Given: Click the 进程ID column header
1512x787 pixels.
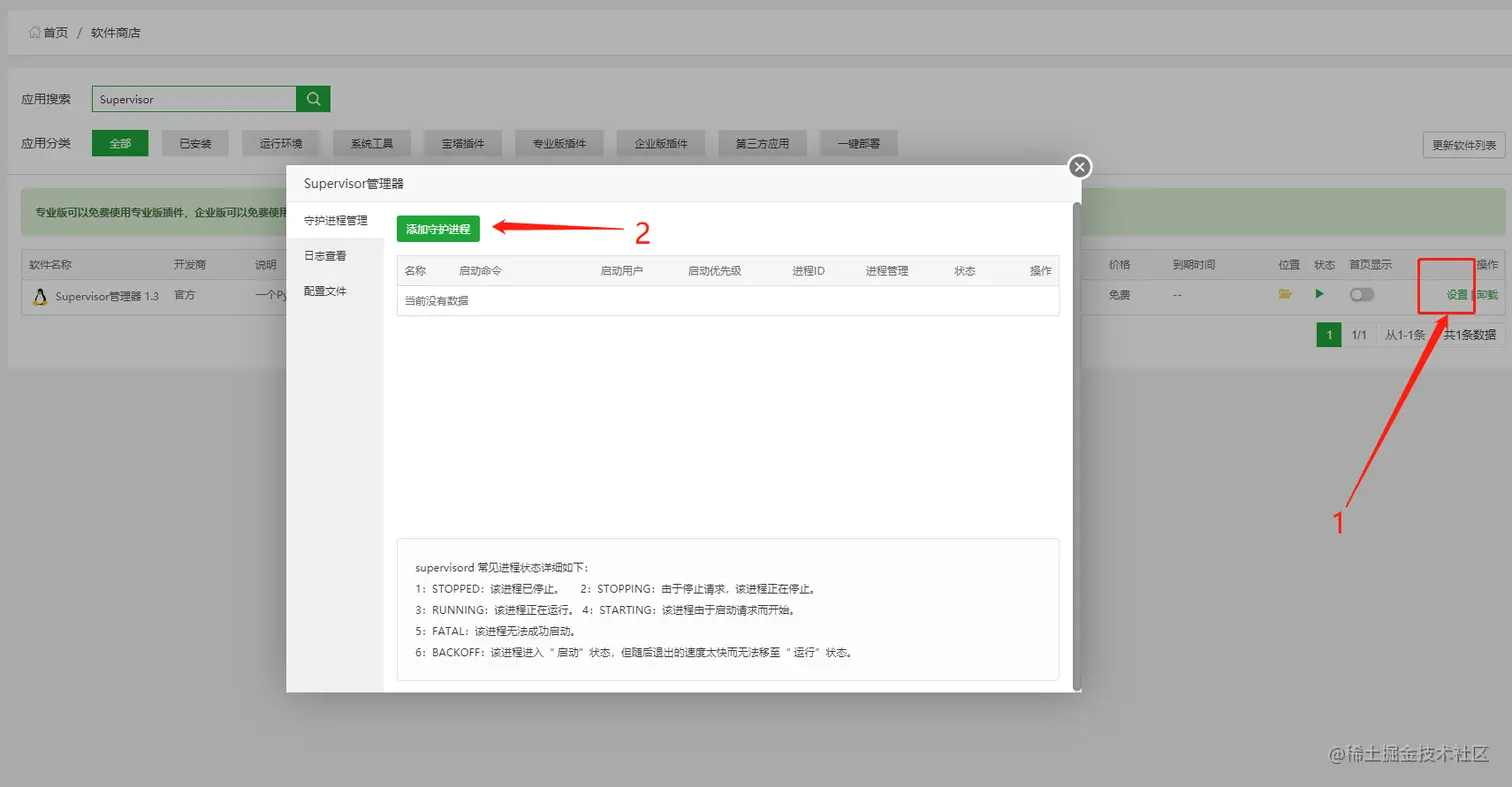Looking at the screenshot, I should (x=808, y=271).
